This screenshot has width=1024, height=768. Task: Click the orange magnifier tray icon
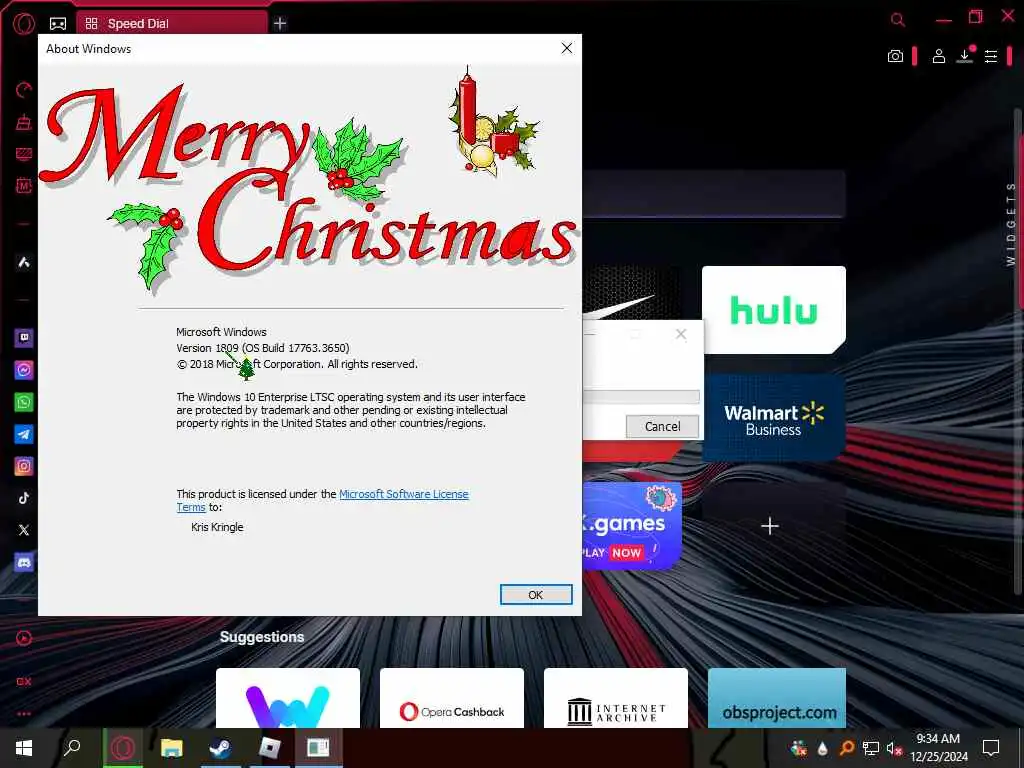(x=846, y=748)
